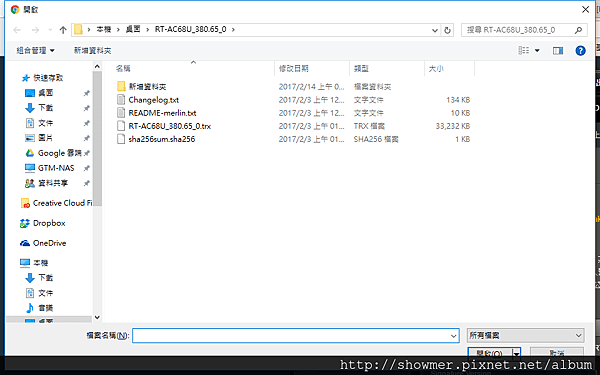Open 快速存取 in navigation pane
The image size is (600, 375).
[48, 78]
